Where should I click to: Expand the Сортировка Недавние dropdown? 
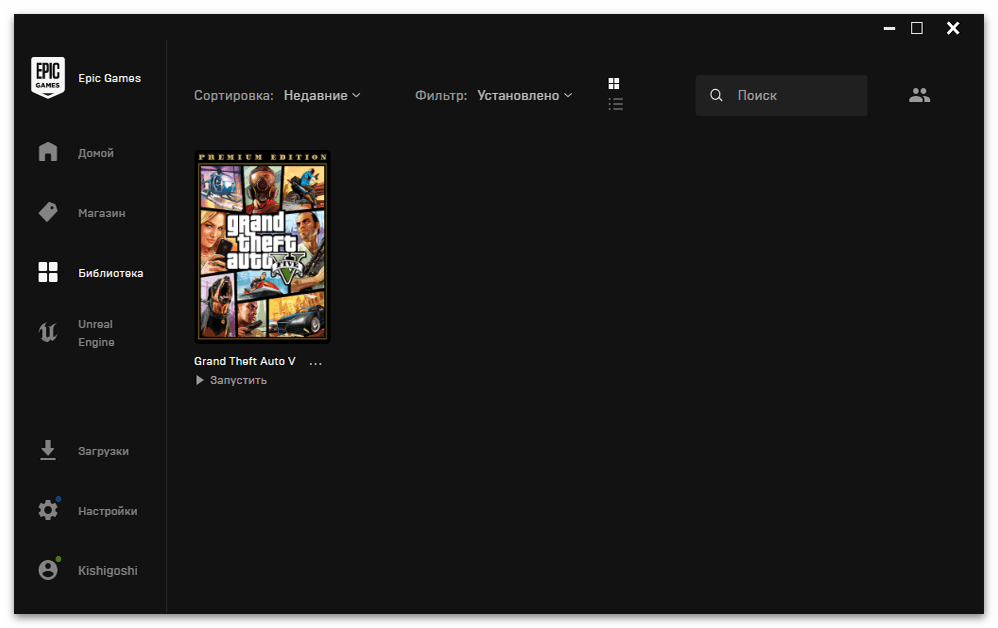pos(321,96)
